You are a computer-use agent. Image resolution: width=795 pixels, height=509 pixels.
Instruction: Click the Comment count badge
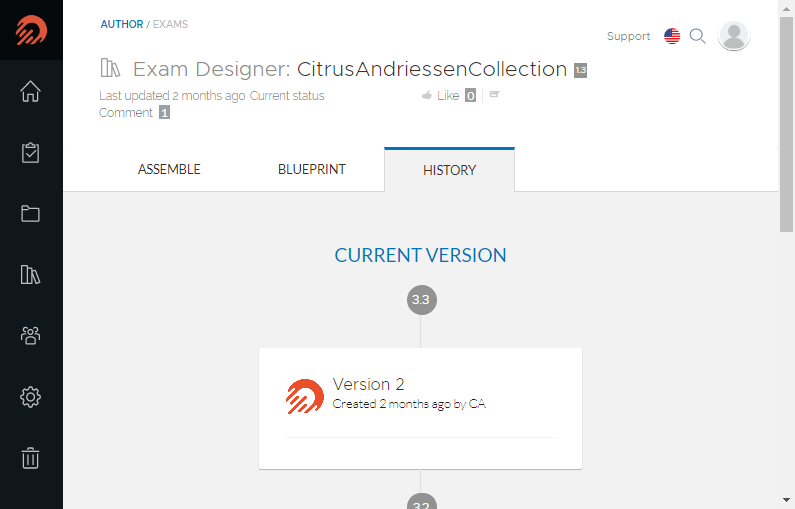click(164, 113)
